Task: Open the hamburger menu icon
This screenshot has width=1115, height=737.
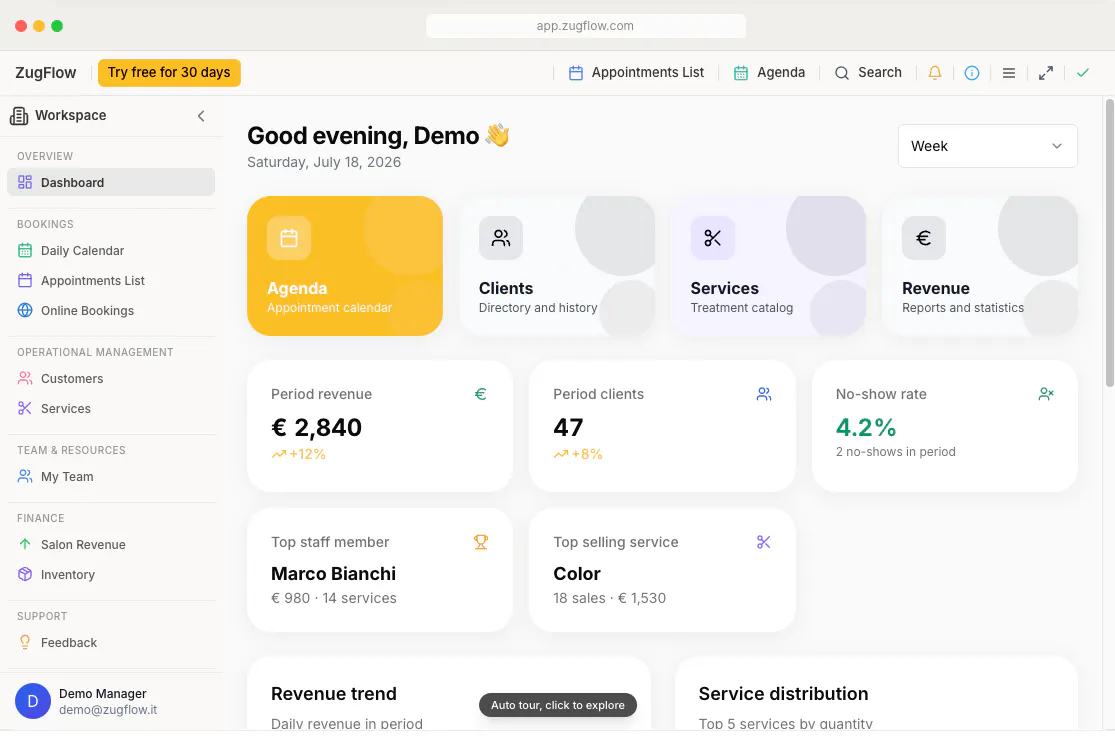Action: tap(1008, 73)
